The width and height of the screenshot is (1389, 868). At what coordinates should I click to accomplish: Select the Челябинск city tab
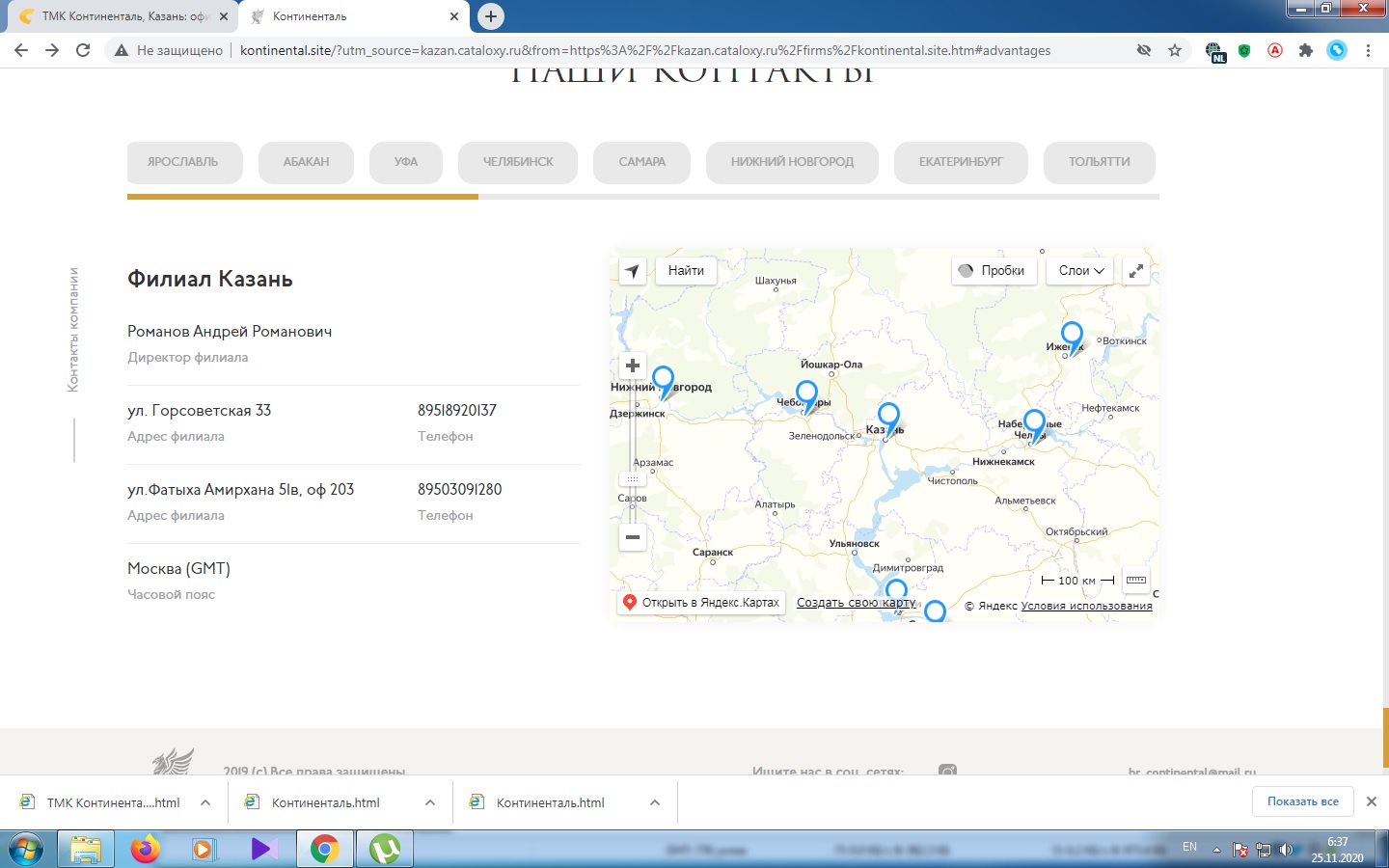518,162
